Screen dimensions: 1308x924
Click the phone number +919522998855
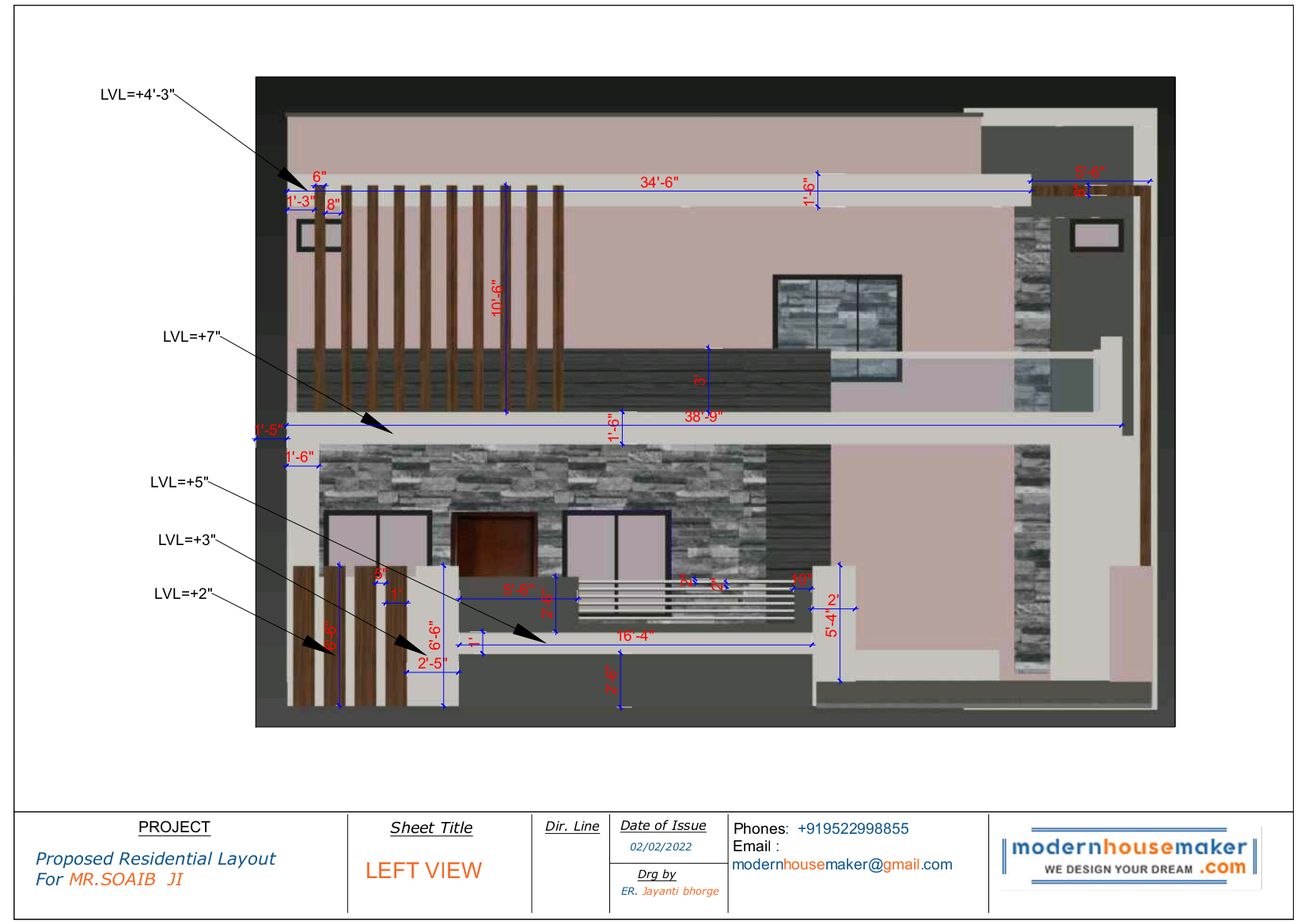853,829
